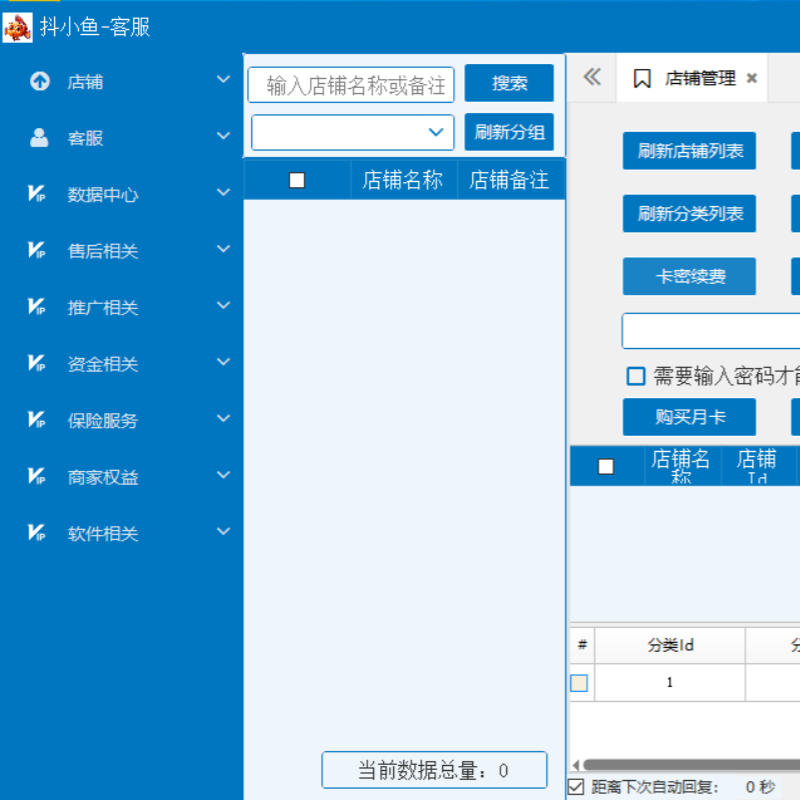Click the cell showing 1 under 分类Id

click(x=670, y=683)
